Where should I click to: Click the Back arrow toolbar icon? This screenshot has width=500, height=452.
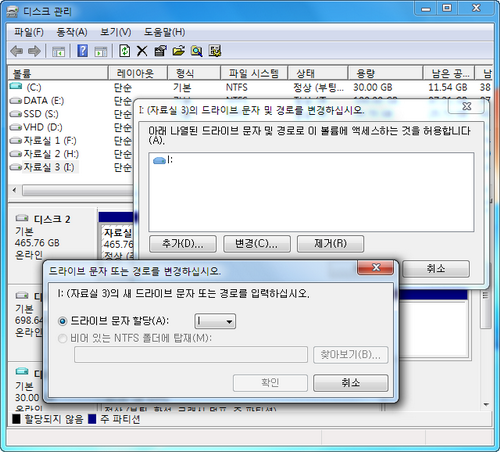[x=17, y=51]
